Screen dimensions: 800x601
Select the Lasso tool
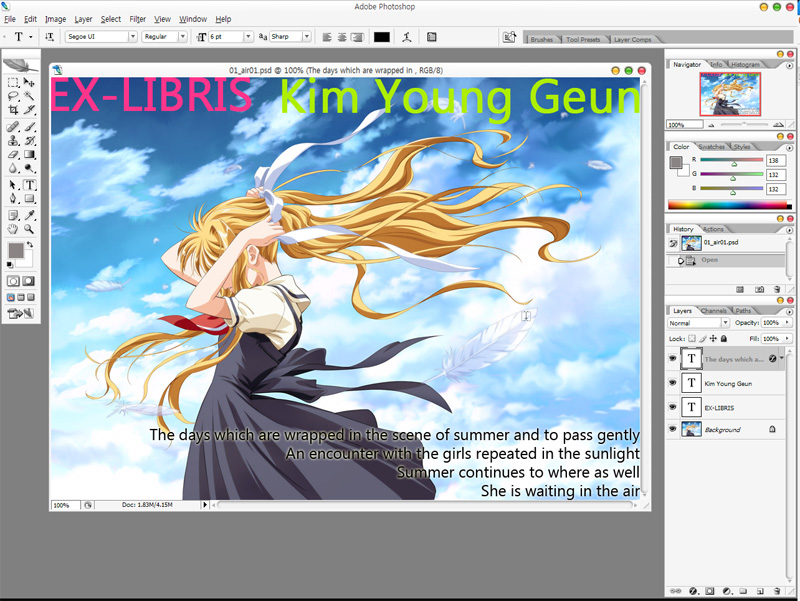[13, 96]
